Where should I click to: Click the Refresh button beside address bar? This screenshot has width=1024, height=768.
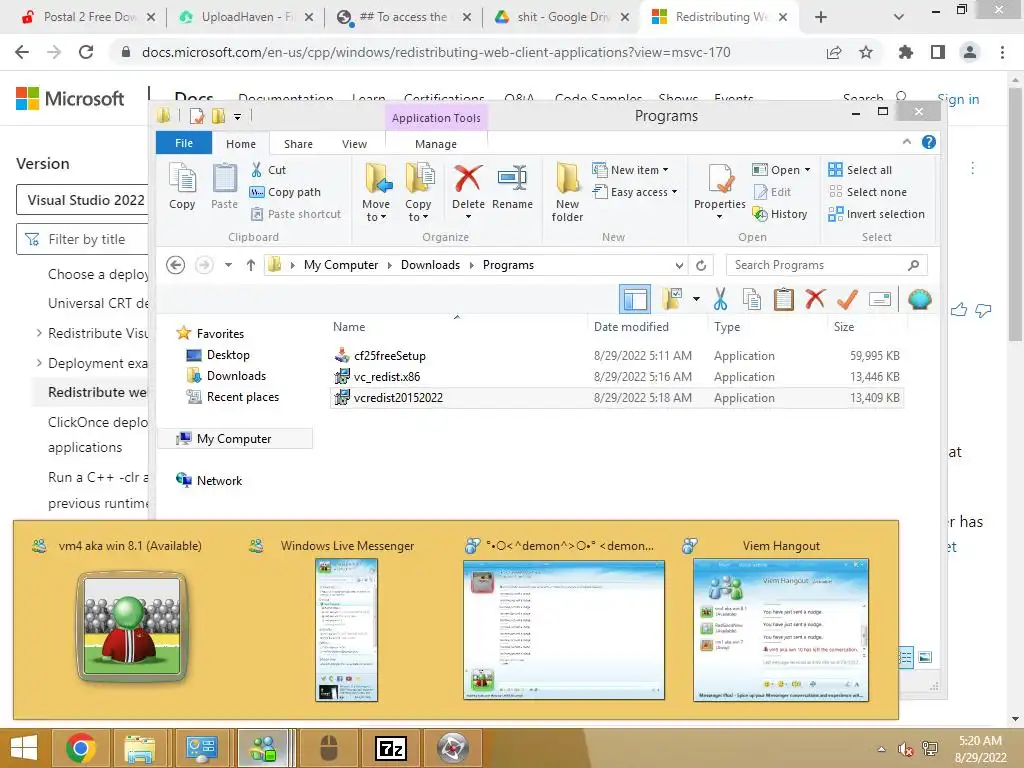(701, 265)
